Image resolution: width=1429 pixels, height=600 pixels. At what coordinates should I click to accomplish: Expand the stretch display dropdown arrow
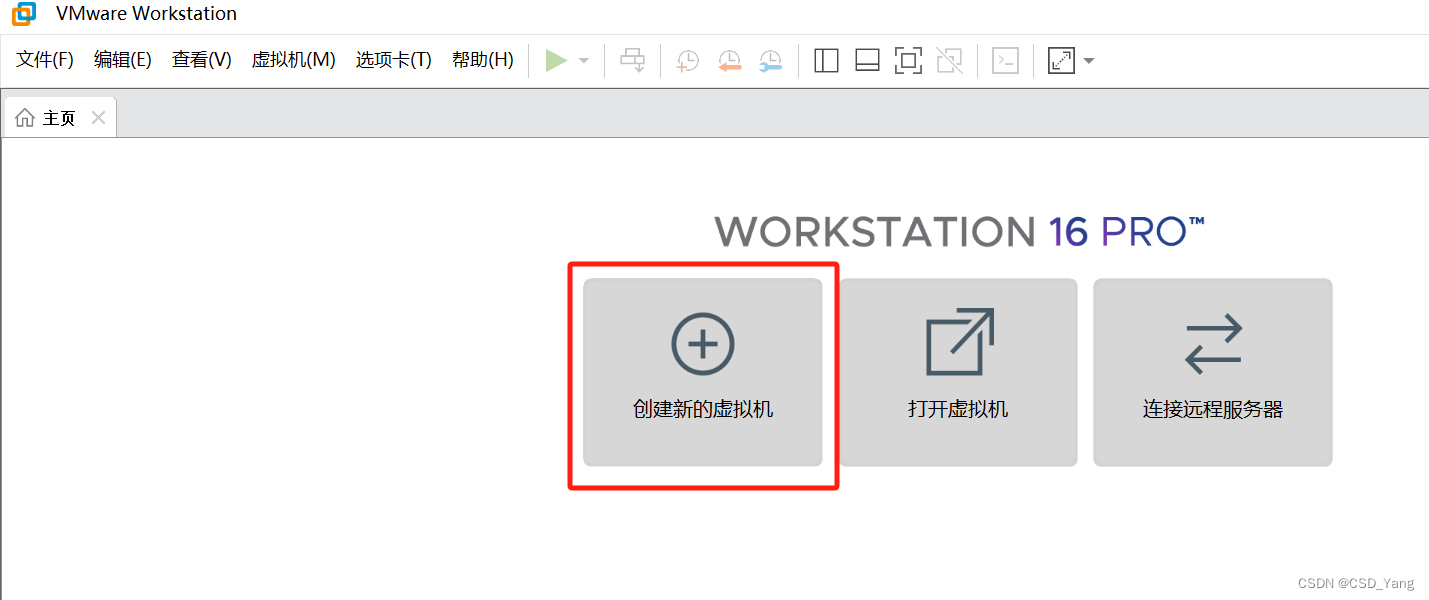pyautogui.click(x=1089, y=61)
